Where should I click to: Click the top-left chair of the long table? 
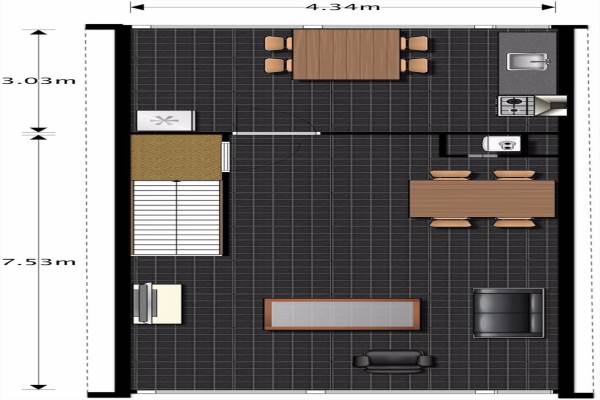(x=450, y=175)
